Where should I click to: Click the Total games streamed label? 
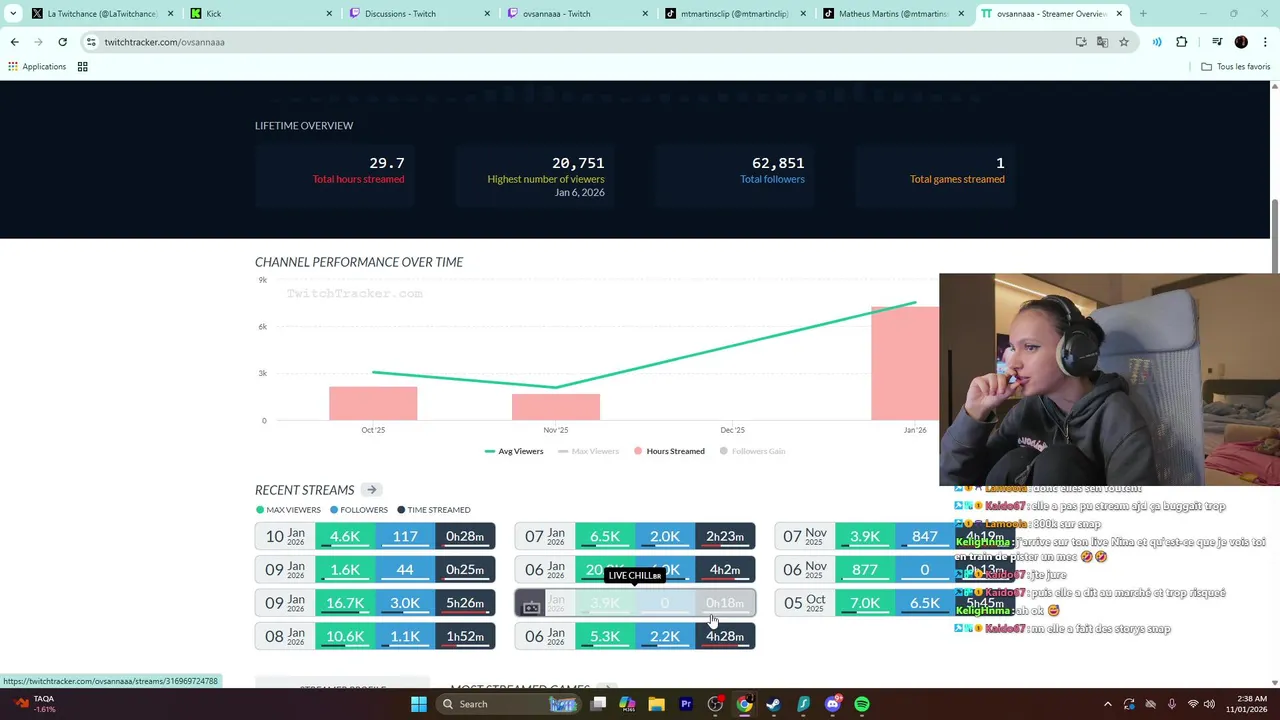(957, 179)
